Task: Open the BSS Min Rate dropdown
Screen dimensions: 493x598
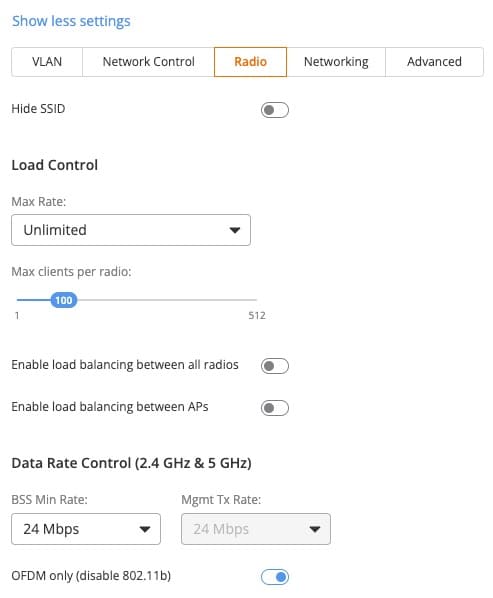Action: pos(86,529)
